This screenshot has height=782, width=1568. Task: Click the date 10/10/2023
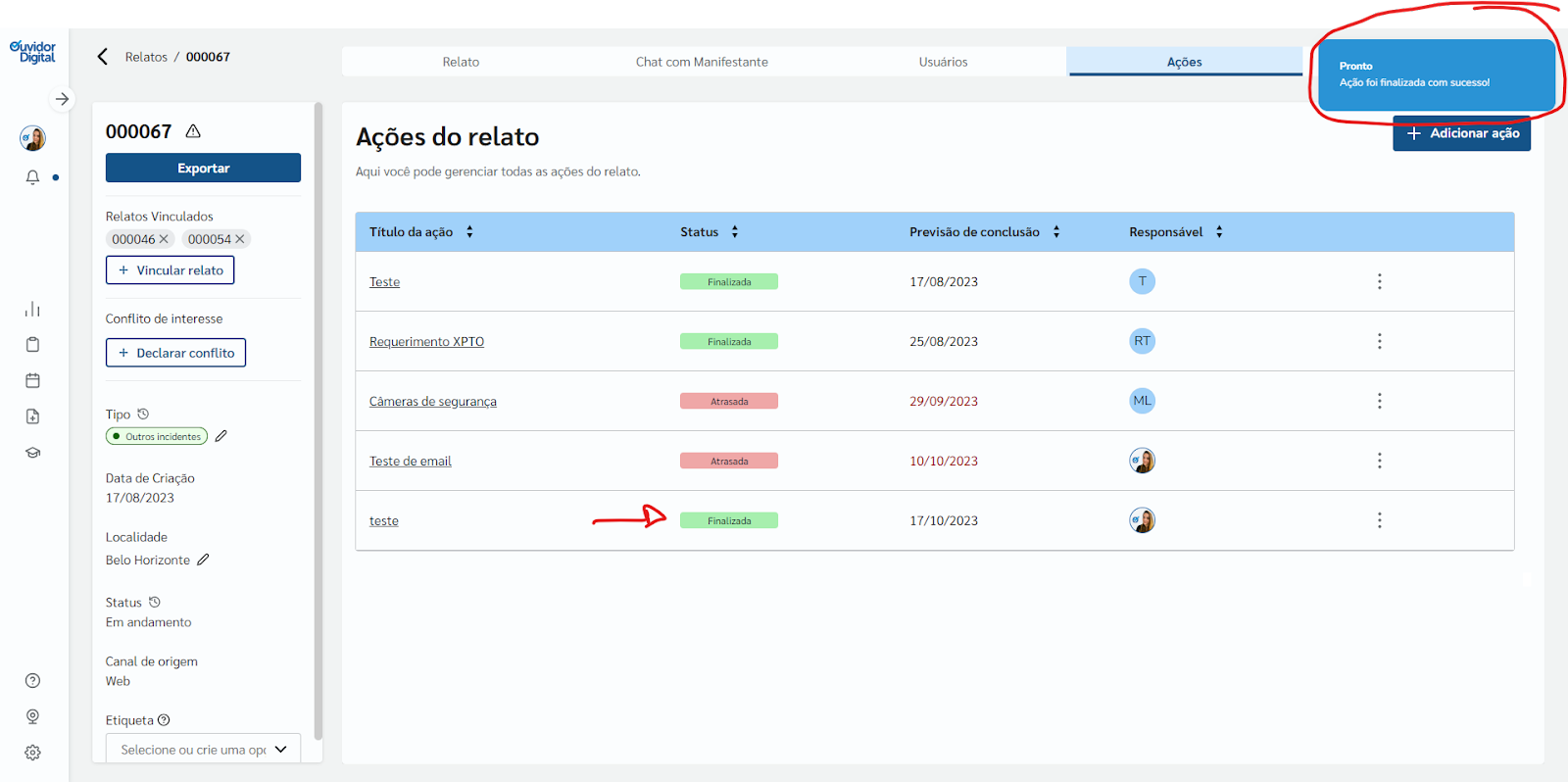944,461
